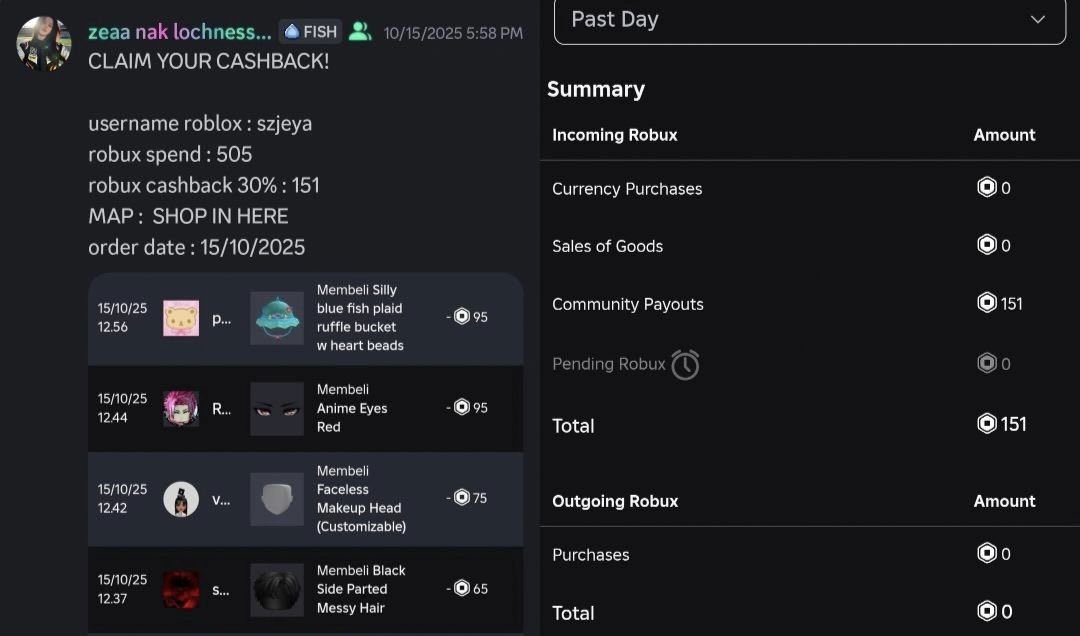Viewport: 1080px width, 636px height.
Task: Click the message timestamp 10/15/2025 5:58 PM
Action: click(453, 33)
